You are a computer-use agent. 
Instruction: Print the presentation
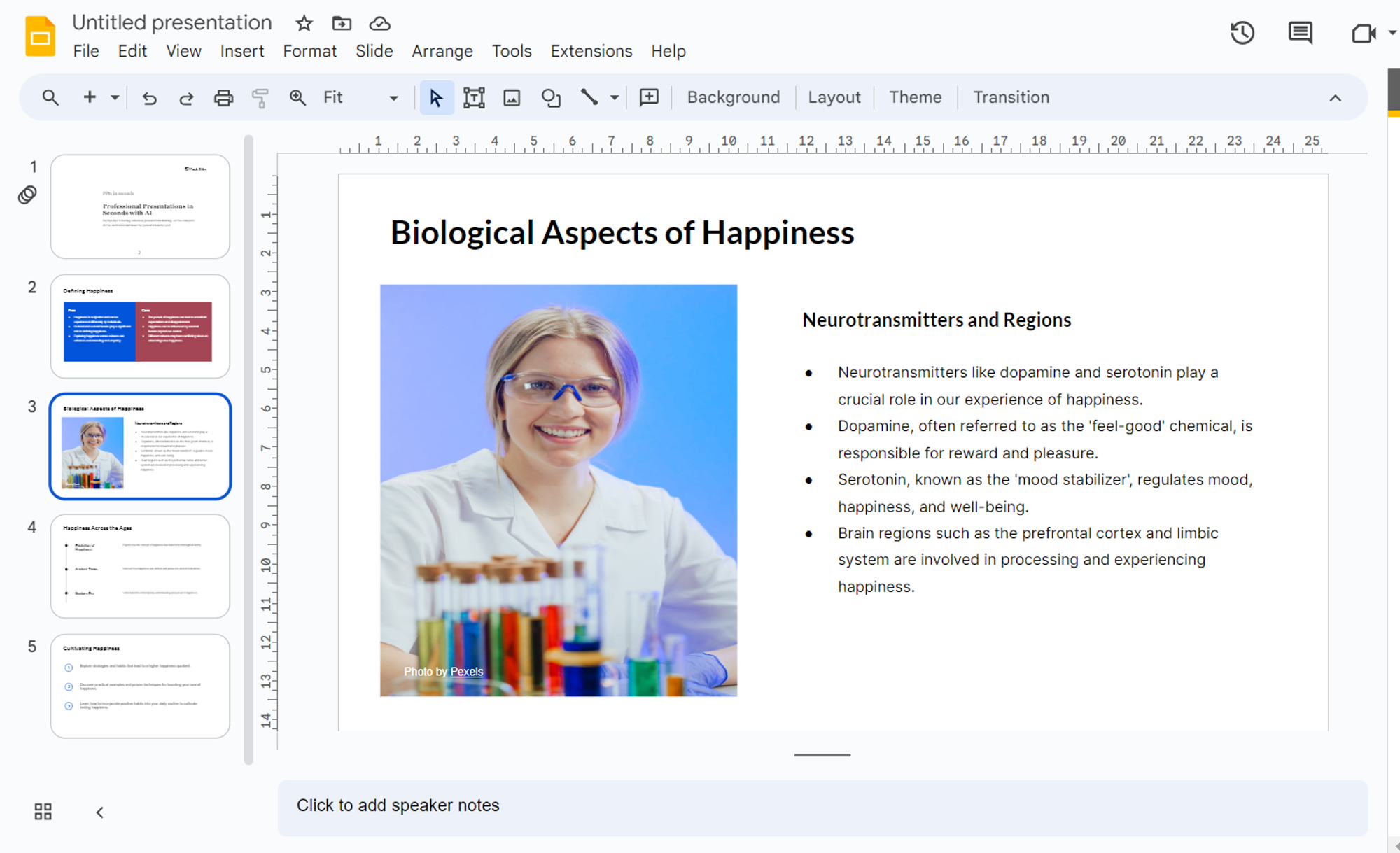pyautogui.click(x=223, y=97)
